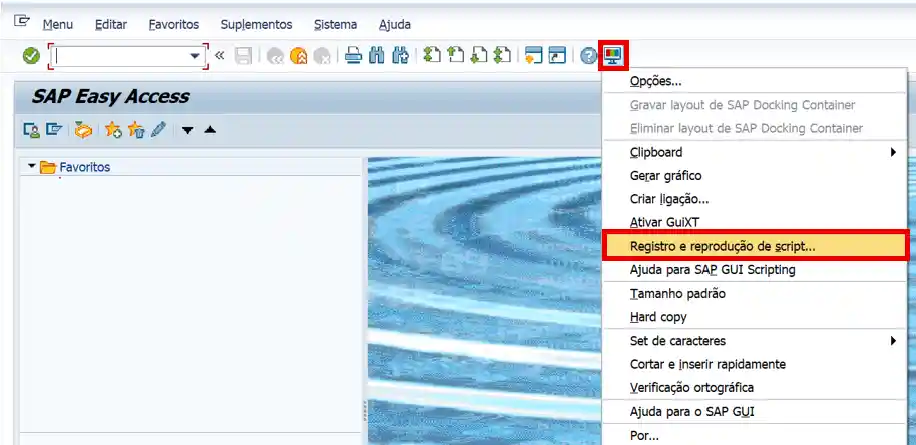Open the Editar menu
The height and width of the screenshot is (445, 916).
(111, 25)
